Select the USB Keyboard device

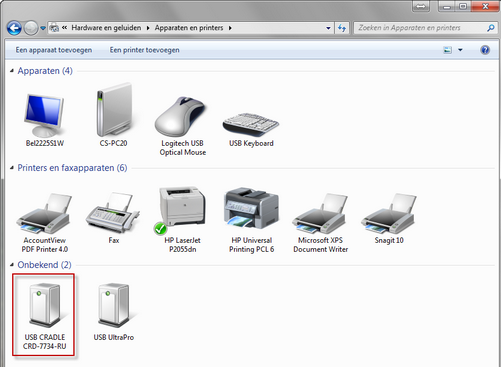pos(251,130)
